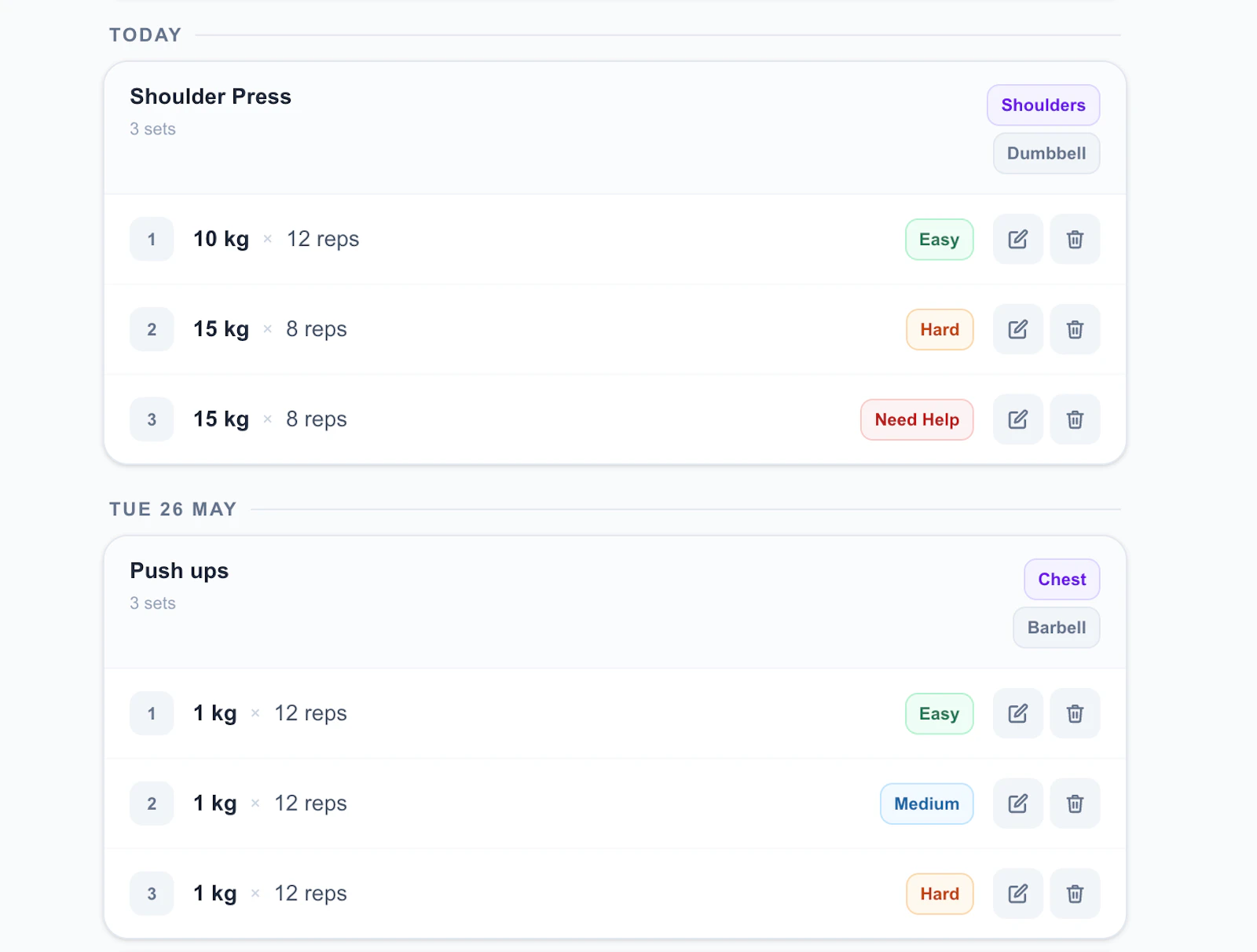Delete Push ups set 1 marked Easy
Viewport: 1257px width, 952px height.
click(x=1075, y=713)
